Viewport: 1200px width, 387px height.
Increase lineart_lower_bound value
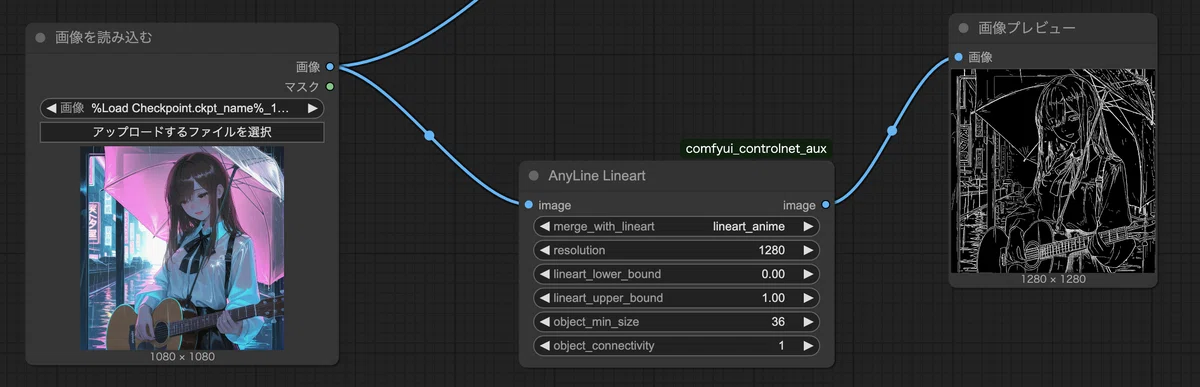click(808, 274)
